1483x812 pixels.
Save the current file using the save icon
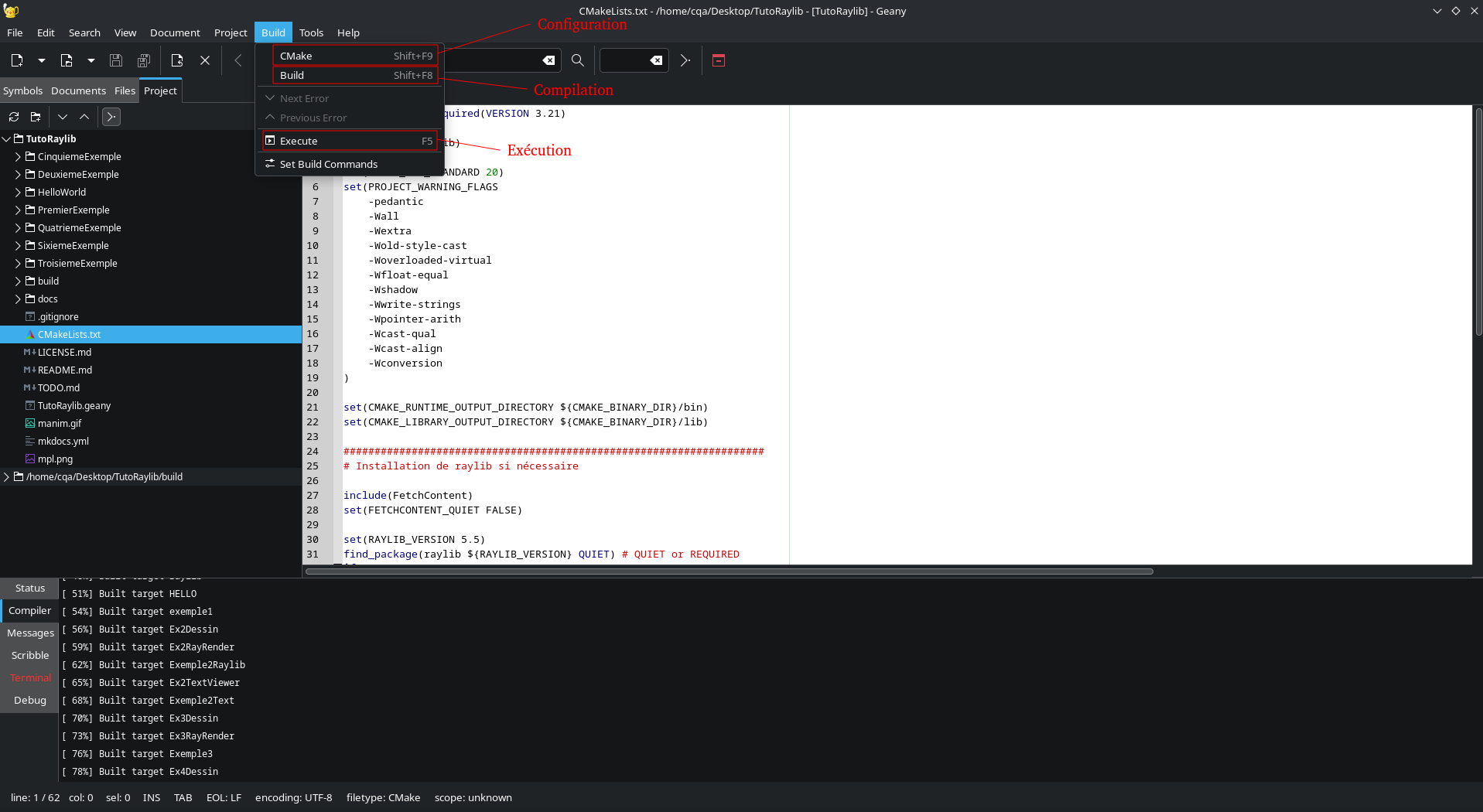tap(116, 60)
